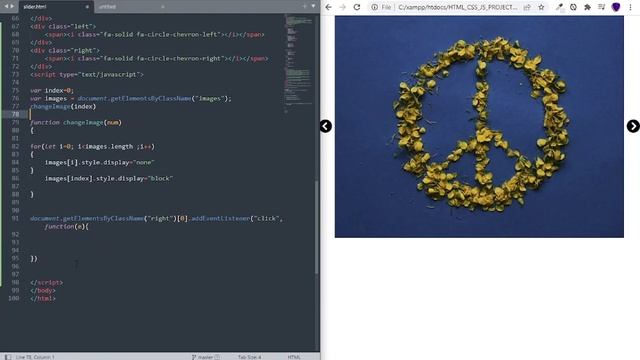
Task: Click the closing </body> tag
Action: point(42,291)
